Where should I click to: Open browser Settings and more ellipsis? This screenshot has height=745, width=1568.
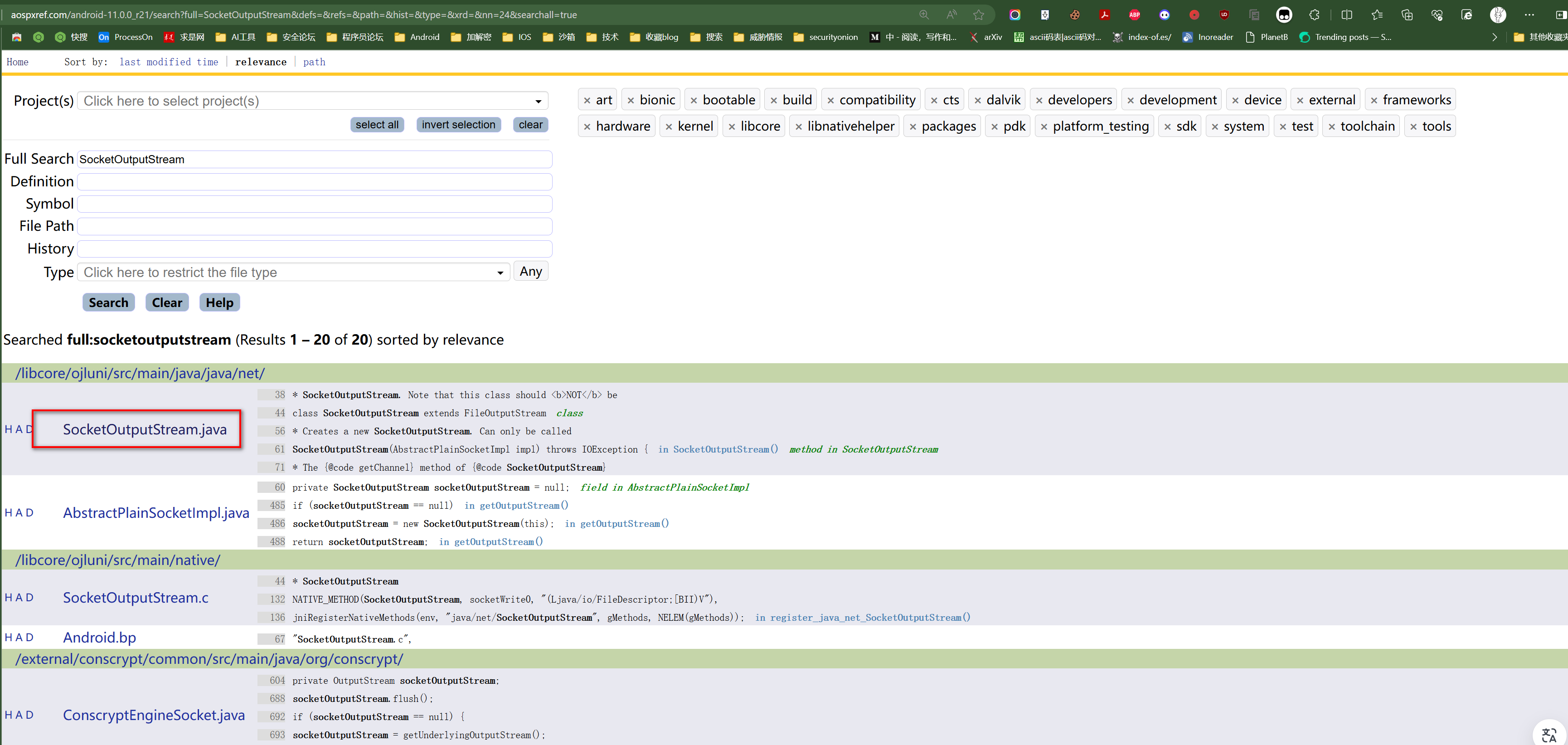coord(1529,15)
